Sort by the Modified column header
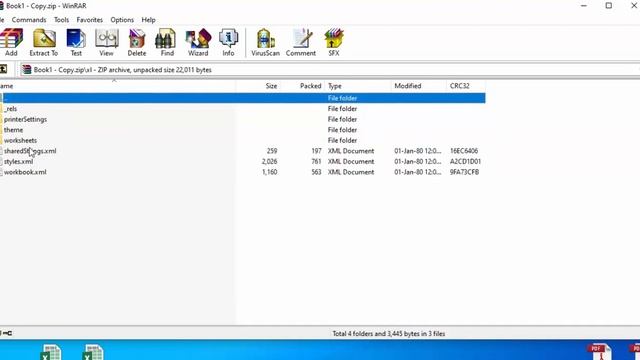 pyautogui.click(x=419, y=86)
